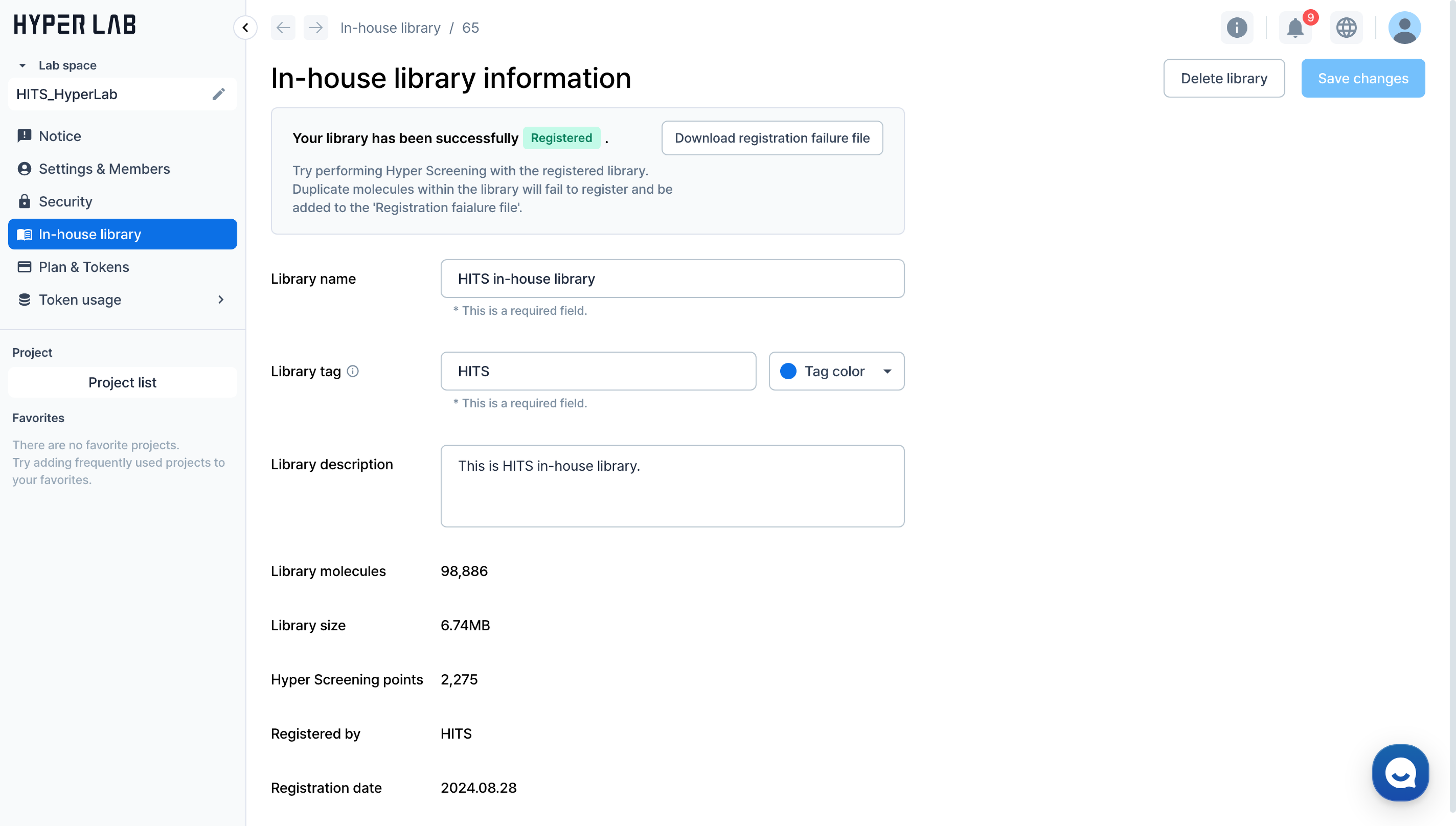Open the user profile avatar
The height and width of the screenshot is (826, 1456).
(x=1404, y=27)
